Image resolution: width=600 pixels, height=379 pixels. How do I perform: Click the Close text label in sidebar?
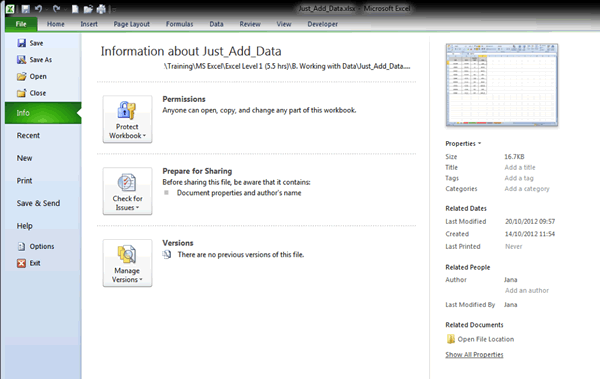tap(38, 93)
